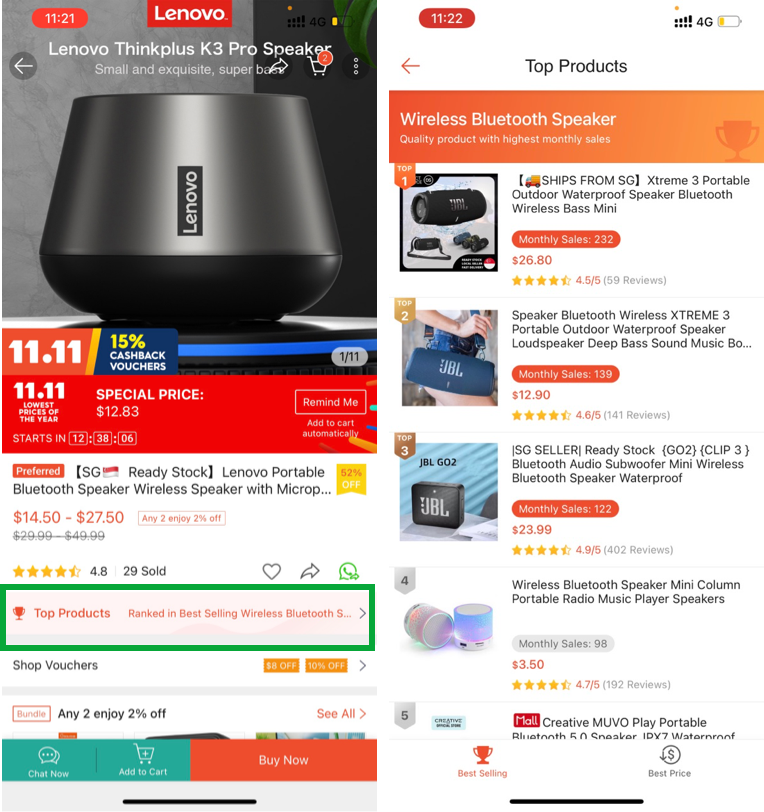Share product through WhatsApp icon
764x812 pixels.
tap(349, 571)
